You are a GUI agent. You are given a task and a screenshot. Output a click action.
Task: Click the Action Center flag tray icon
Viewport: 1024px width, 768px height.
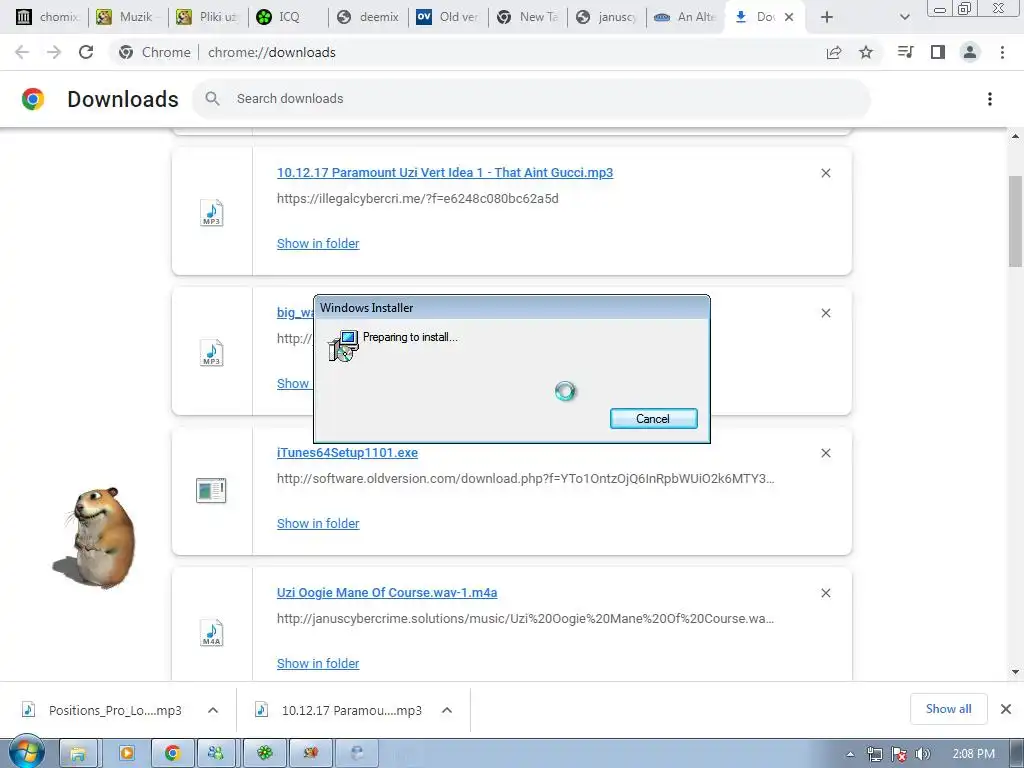(899, 754)
